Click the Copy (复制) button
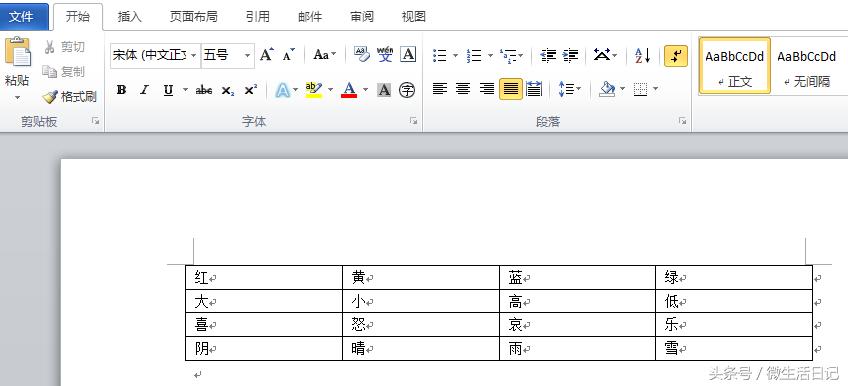 point(64,72)
